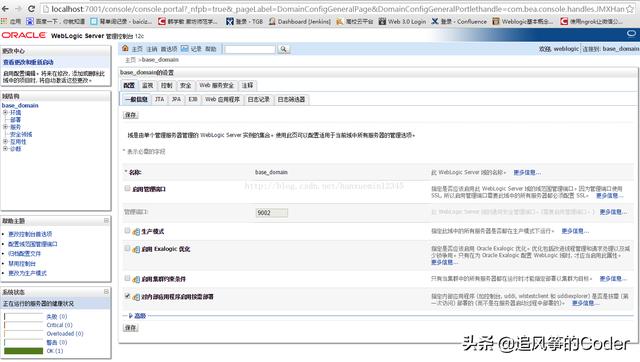
Task: Open the Baidu paw-icon bookmark
Action: (x=56, y=21)
